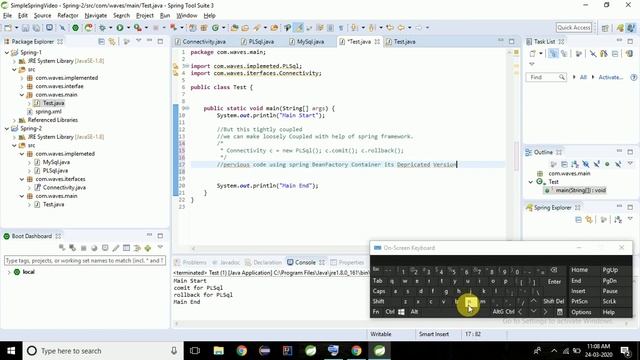This screenshot has height=360, width=640.
Task: Open the Navigate menu
Action: [x=96, y=16]
